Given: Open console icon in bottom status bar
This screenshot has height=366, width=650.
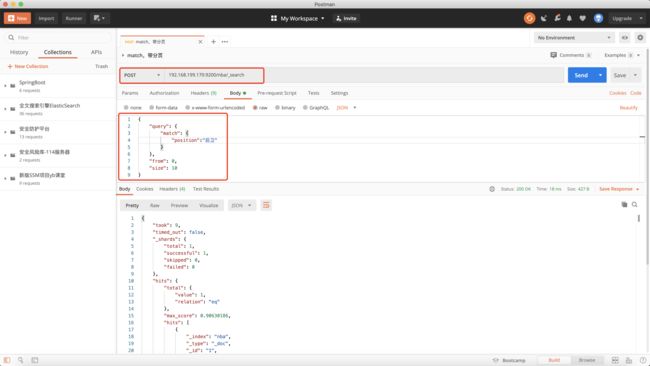Looking at the screenshot, I should [x=35, y=360].
